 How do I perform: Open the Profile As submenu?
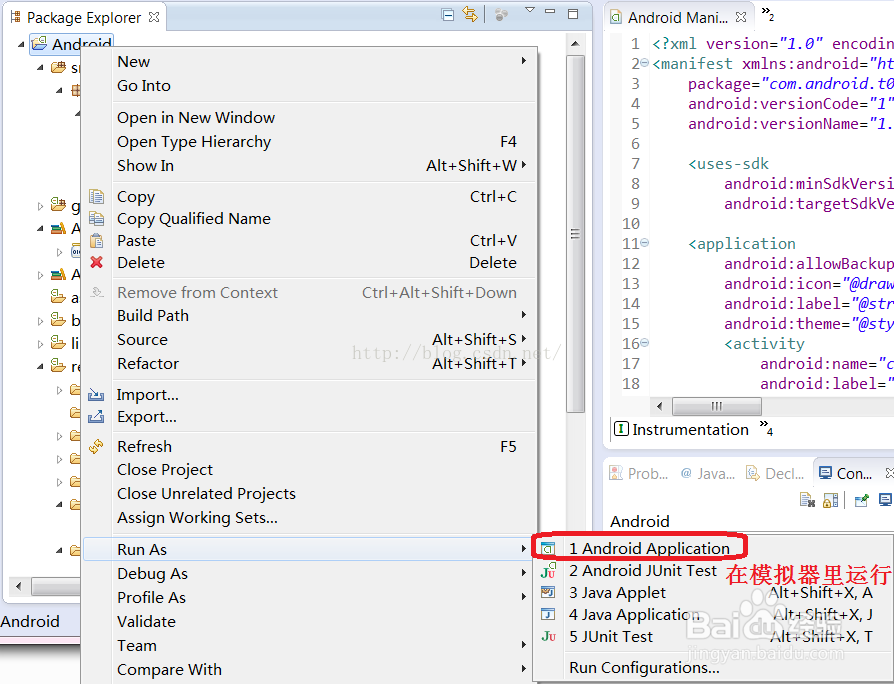coord(310,597)
